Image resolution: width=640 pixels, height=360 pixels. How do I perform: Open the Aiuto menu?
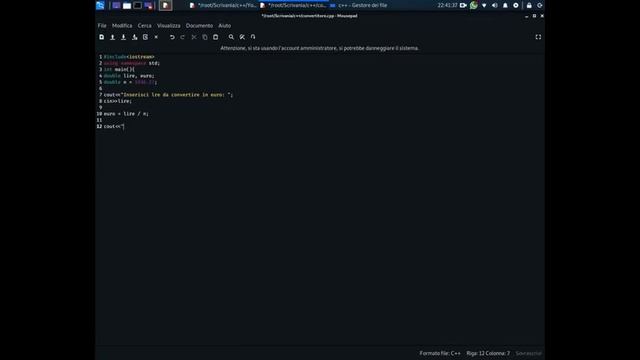pyautogui.click(x=224, y=26)
